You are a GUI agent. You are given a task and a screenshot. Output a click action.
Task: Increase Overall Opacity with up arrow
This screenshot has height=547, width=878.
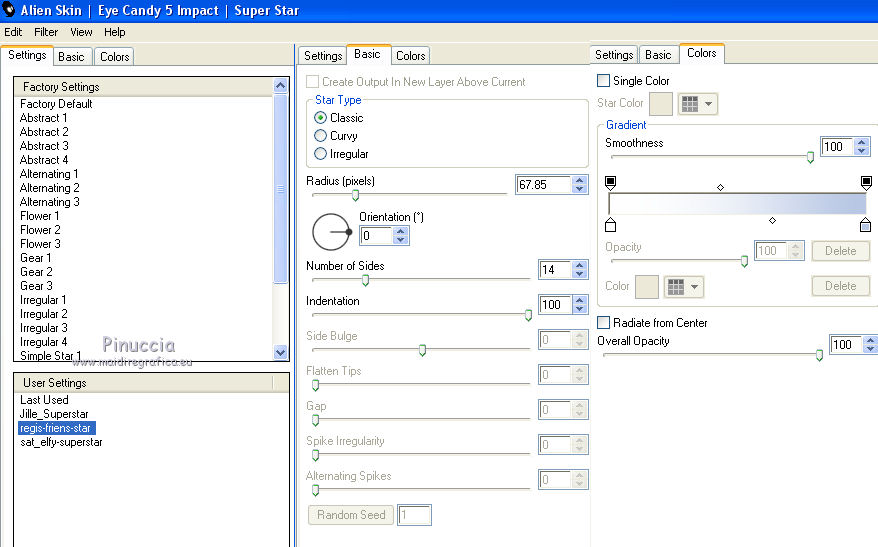(x=870, y=340)
